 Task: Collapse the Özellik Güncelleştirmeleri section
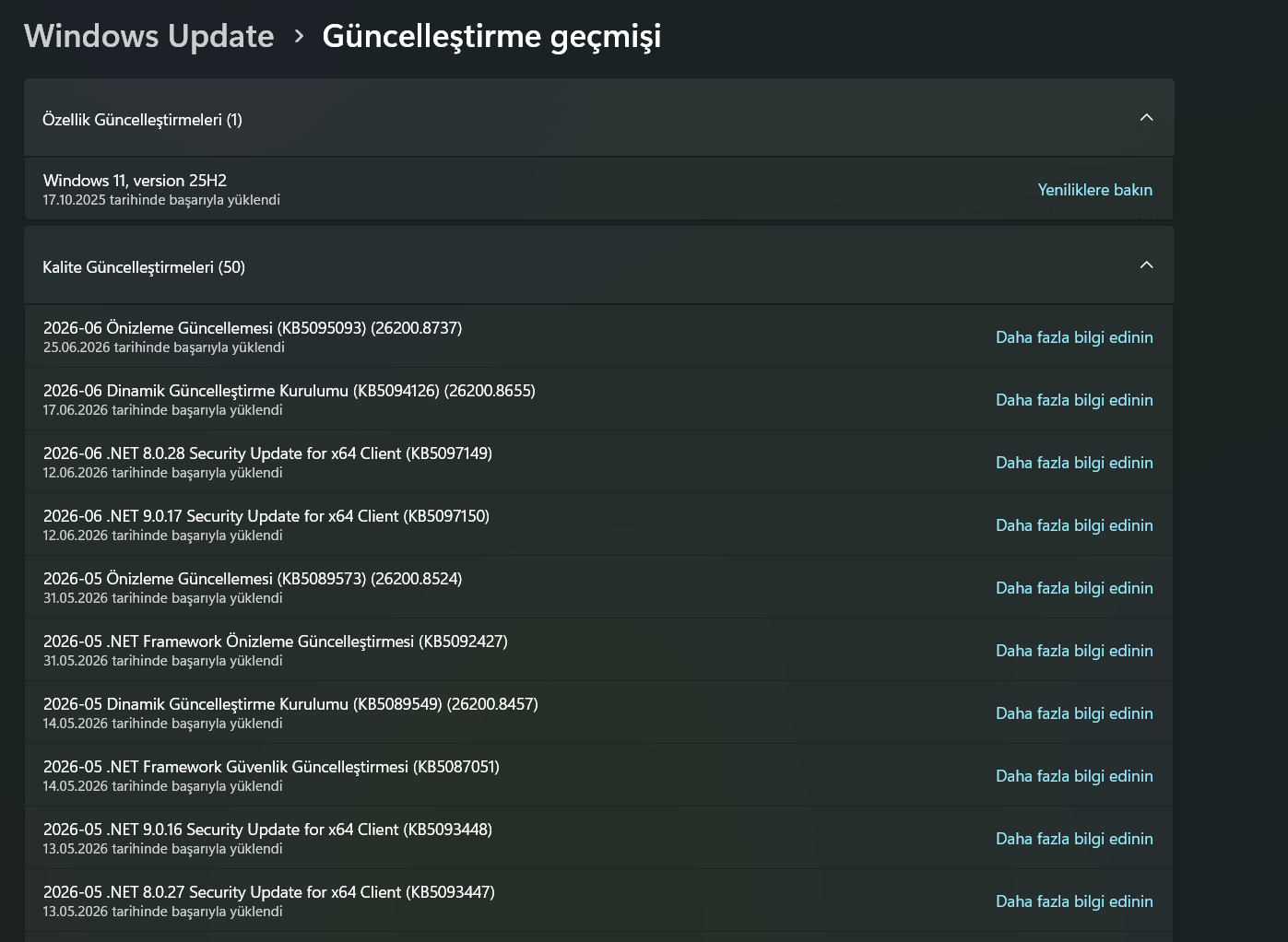(1146, 118)
